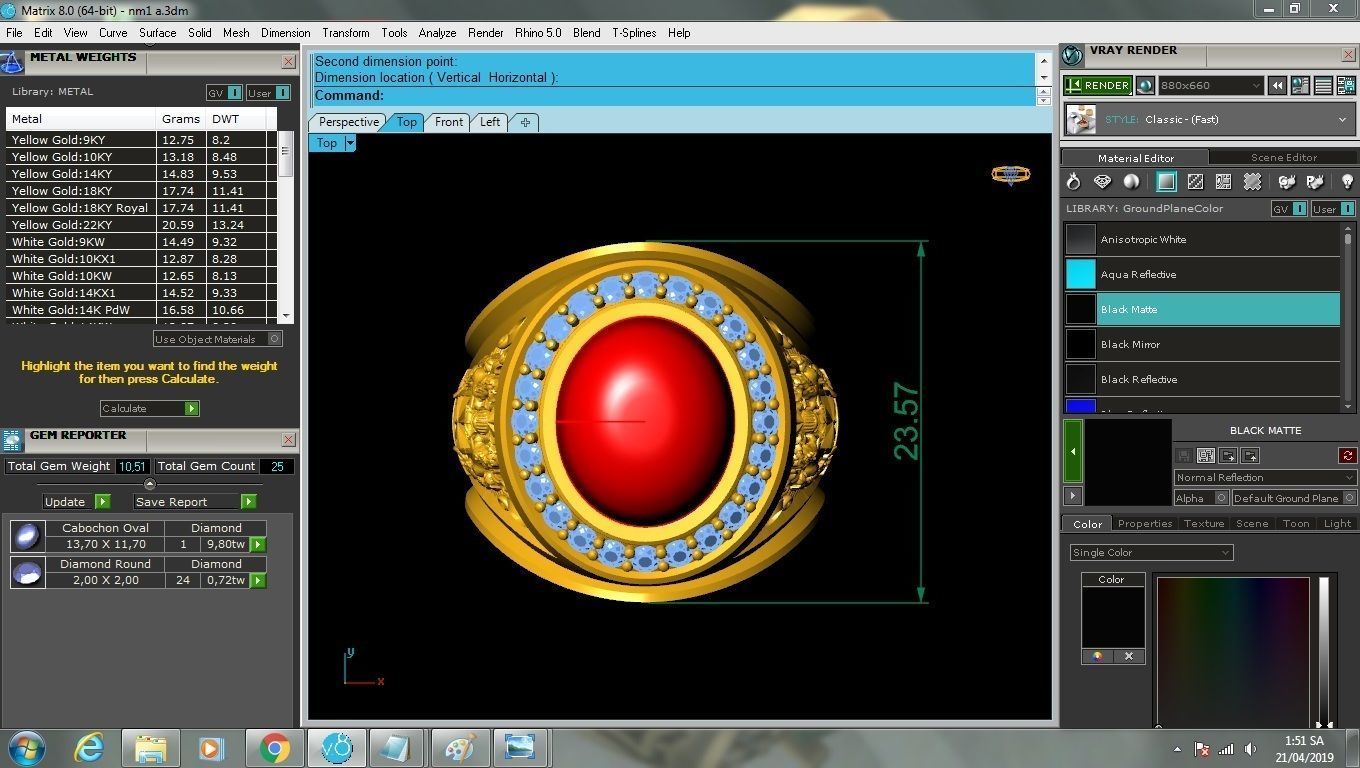Screen dimensions: 1360x768
Task: Click the G teapot material icon
Action: [1287, 182]
